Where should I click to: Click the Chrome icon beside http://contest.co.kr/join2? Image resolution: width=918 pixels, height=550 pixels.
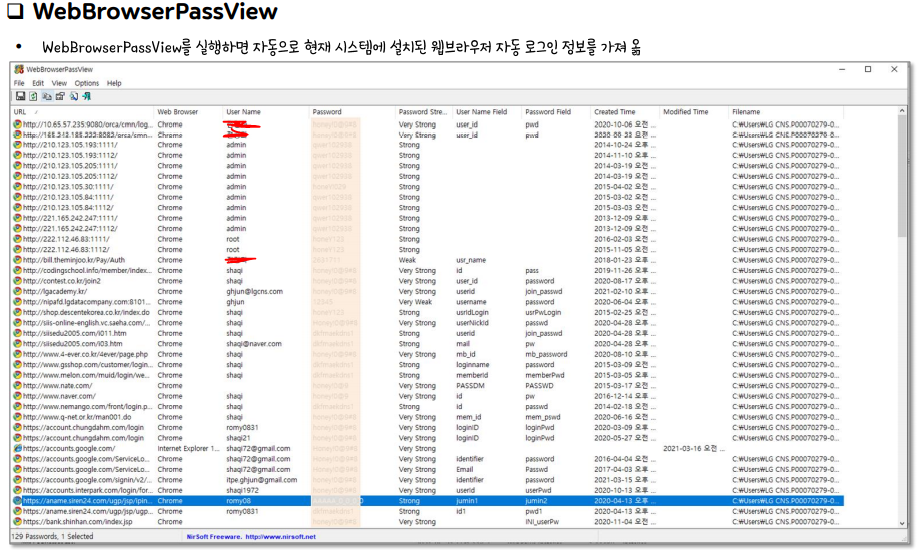(18, 281)
